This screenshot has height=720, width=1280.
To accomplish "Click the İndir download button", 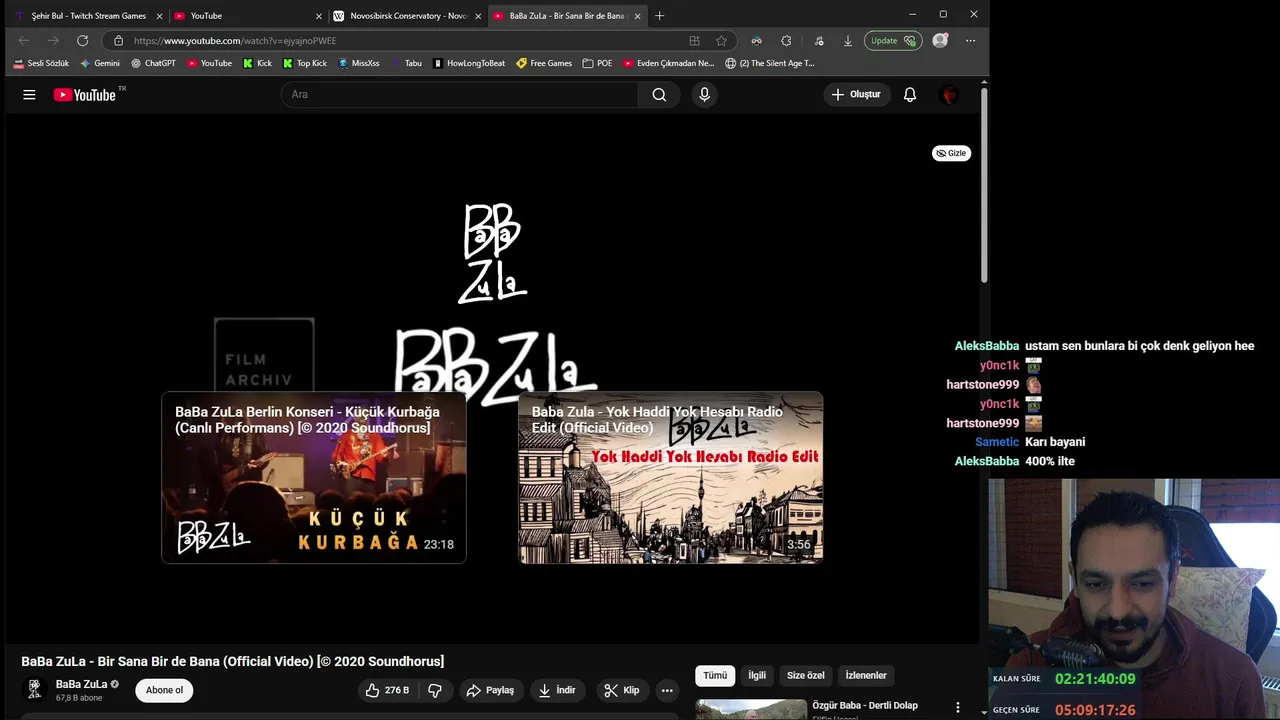I will click(556, 690).
